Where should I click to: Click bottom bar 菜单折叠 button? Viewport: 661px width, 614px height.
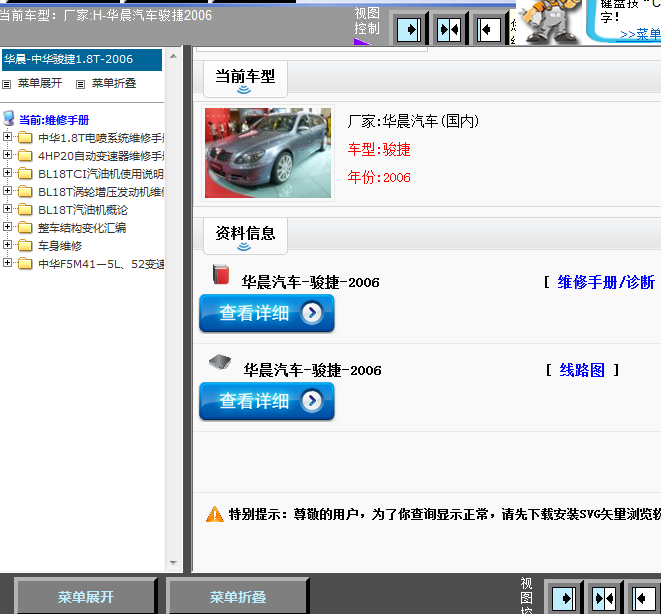[x=238, y=597]
